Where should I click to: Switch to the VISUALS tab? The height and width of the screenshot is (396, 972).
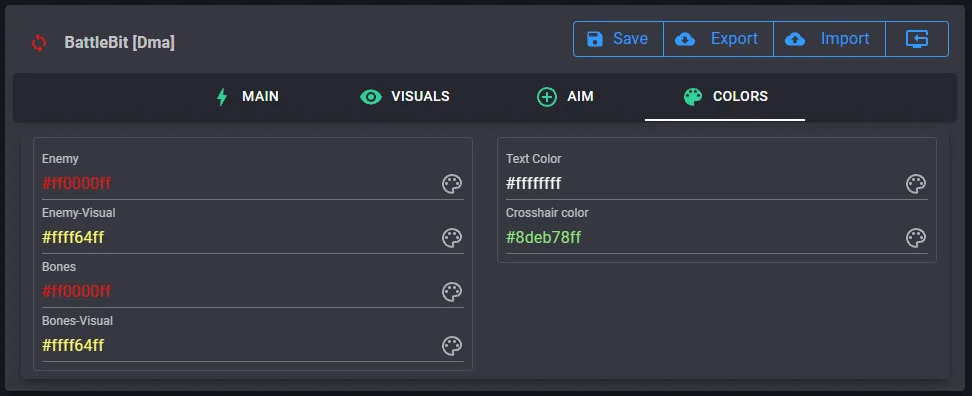coord(405,97)
